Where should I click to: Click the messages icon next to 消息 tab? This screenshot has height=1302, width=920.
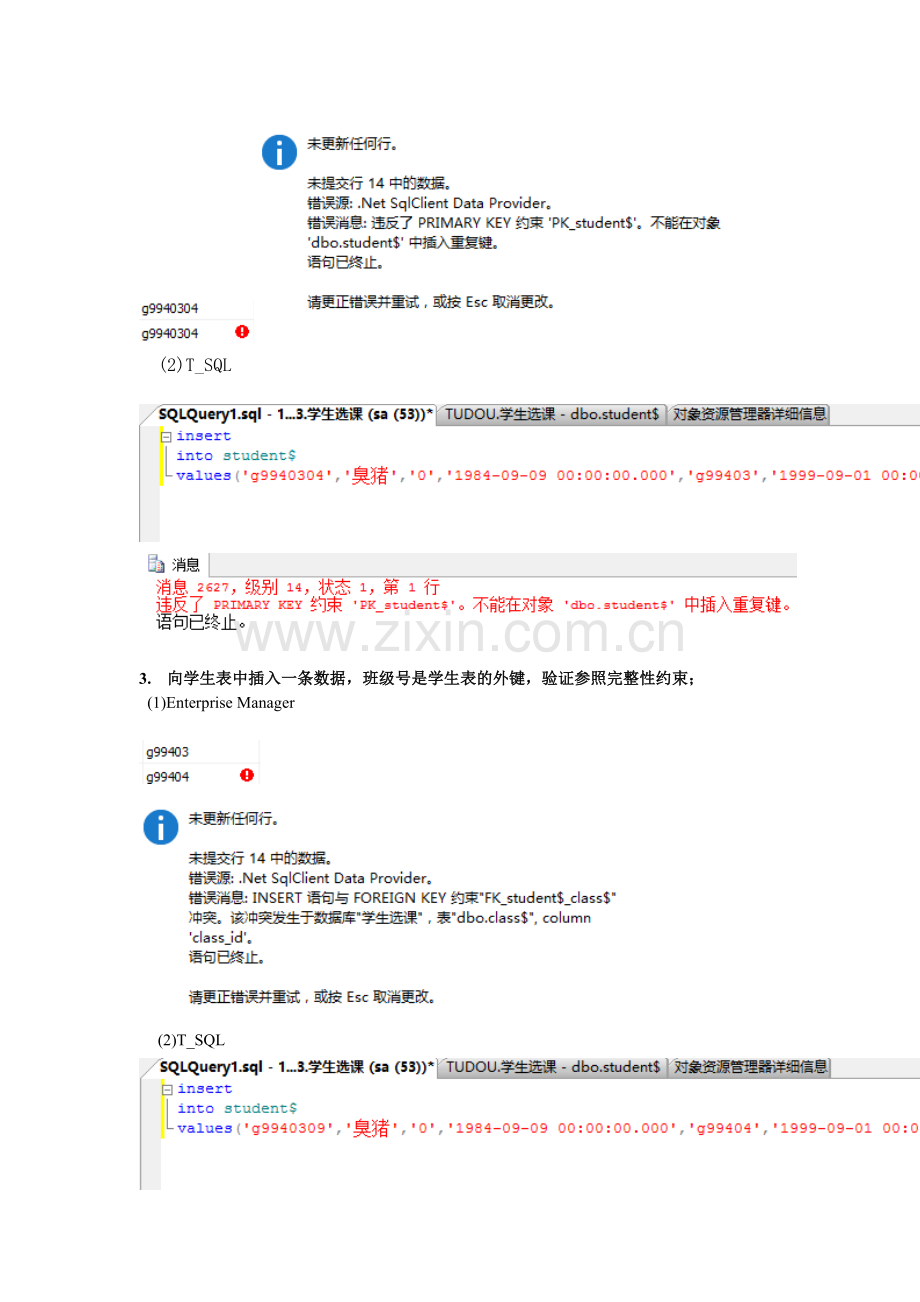tap(156, 564)
